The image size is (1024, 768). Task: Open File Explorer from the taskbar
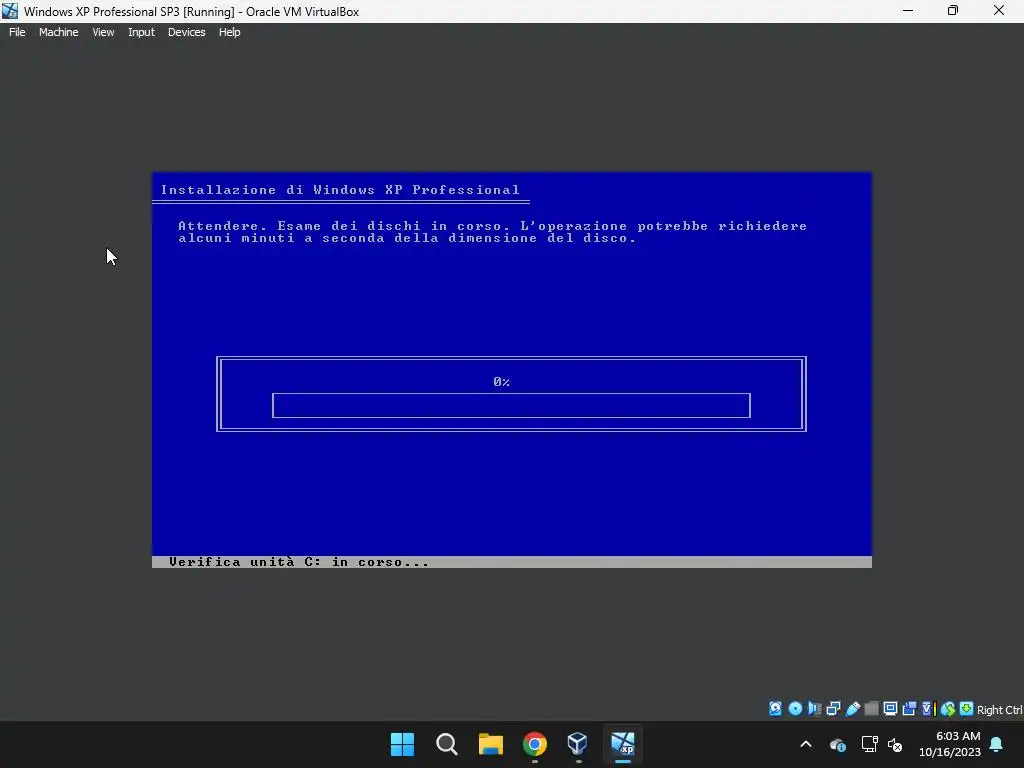click(x=490, y=744)
